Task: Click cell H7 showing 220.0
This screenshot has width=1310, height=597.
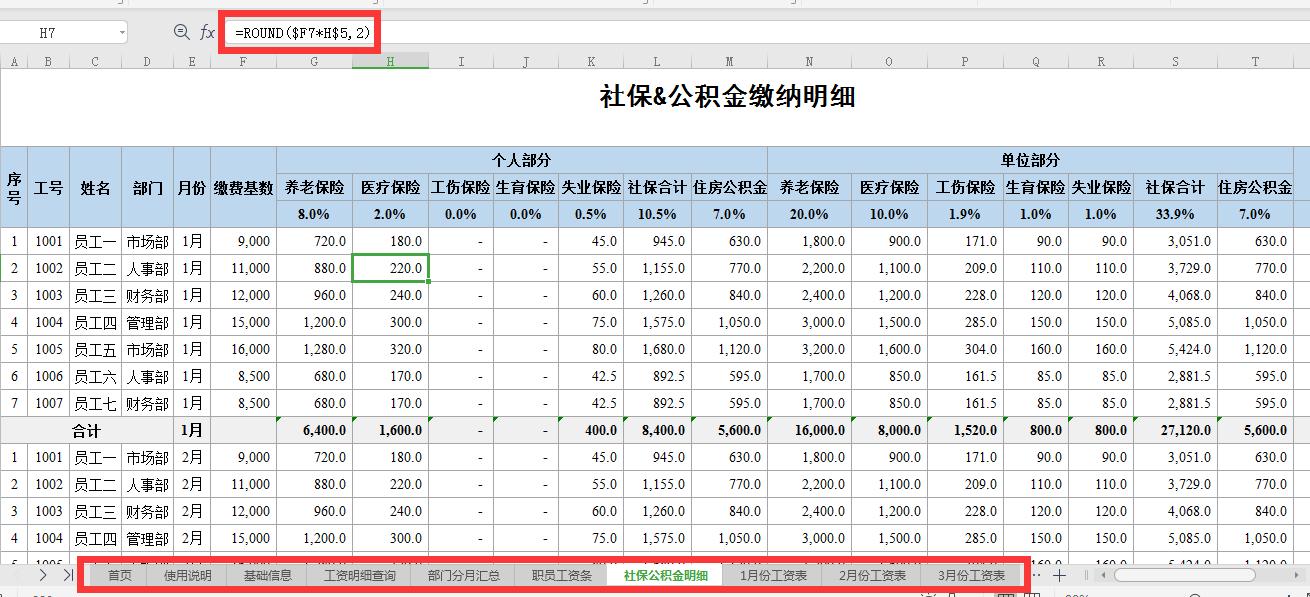Action: point(389,268)
